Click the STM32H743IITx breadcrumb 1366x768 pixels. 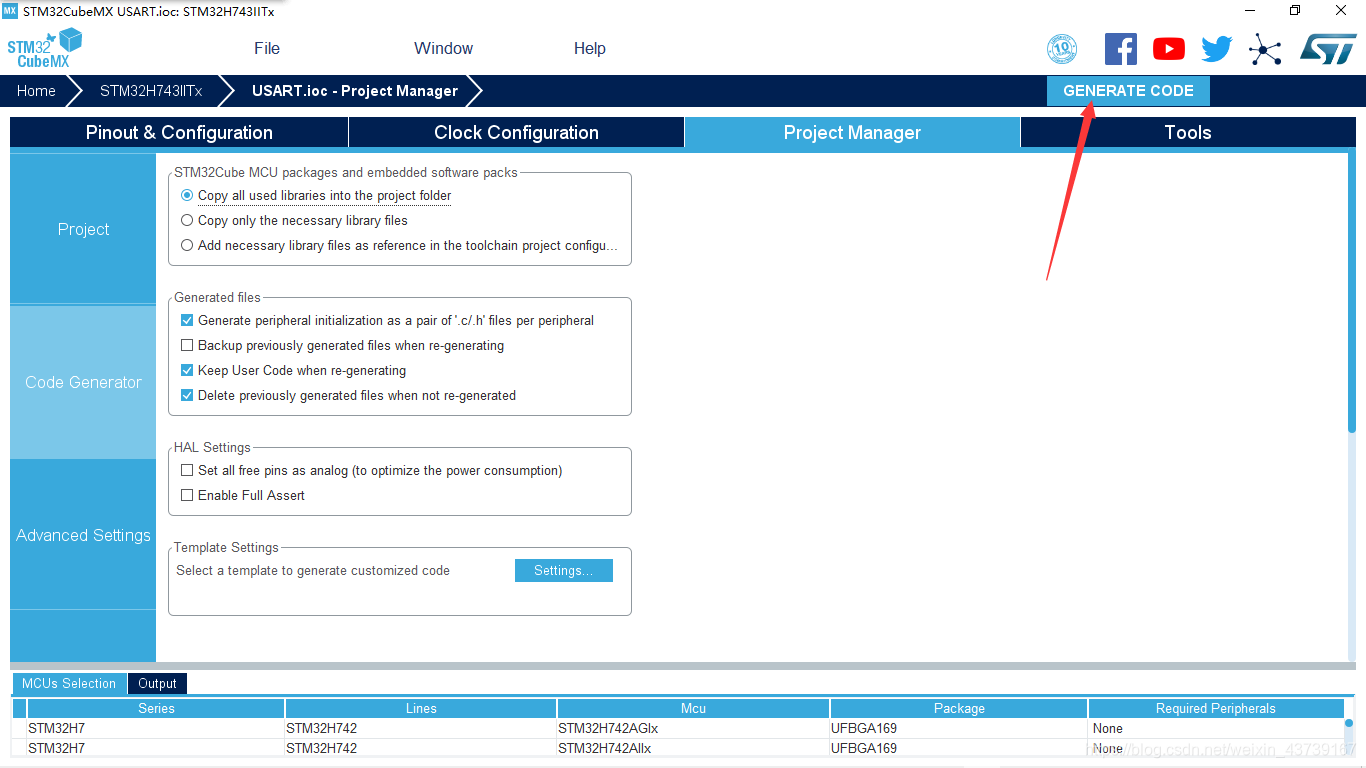(x=151, y=90)
